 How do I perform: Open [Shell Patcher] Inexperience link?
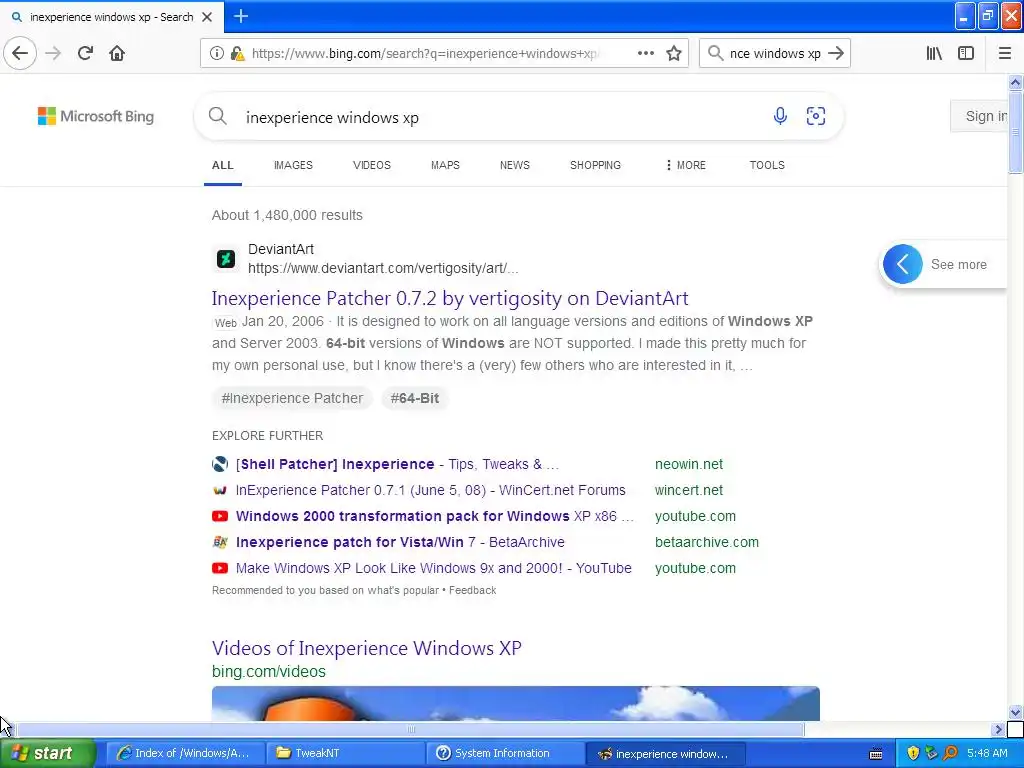point(397,464)
